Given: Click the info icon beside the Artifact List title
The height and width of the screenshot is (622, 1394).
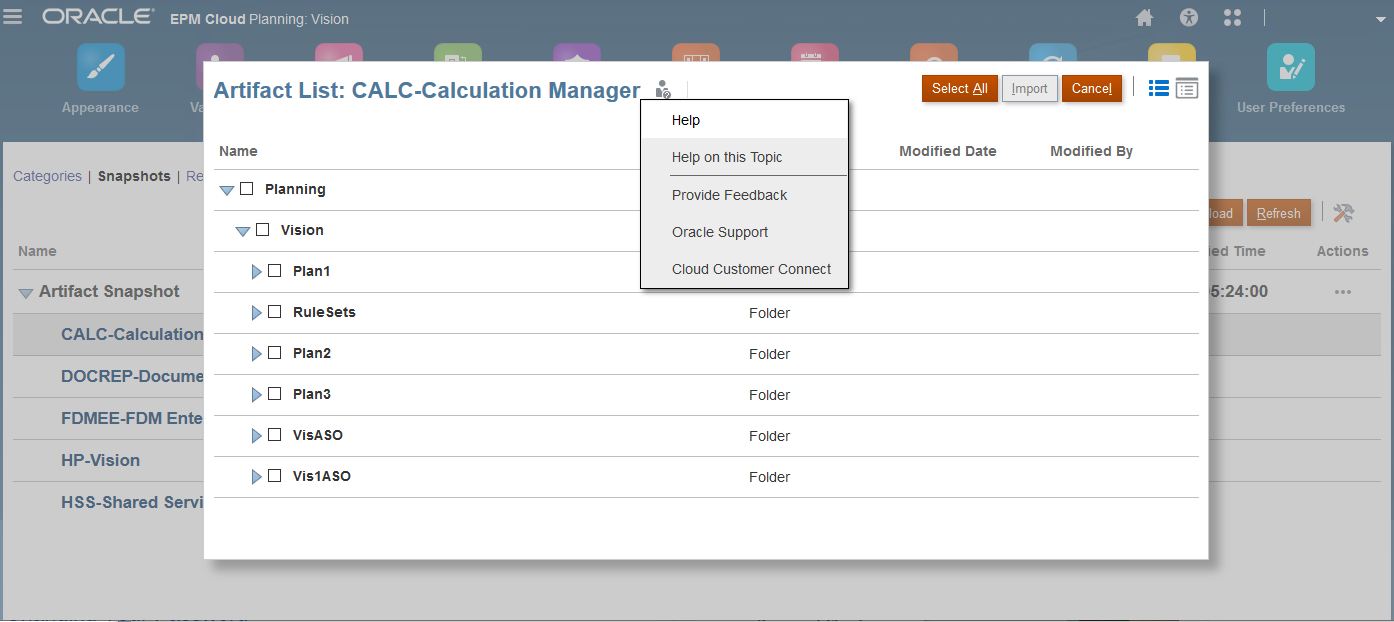Looking at the screenshot, I should click(662, 90).
